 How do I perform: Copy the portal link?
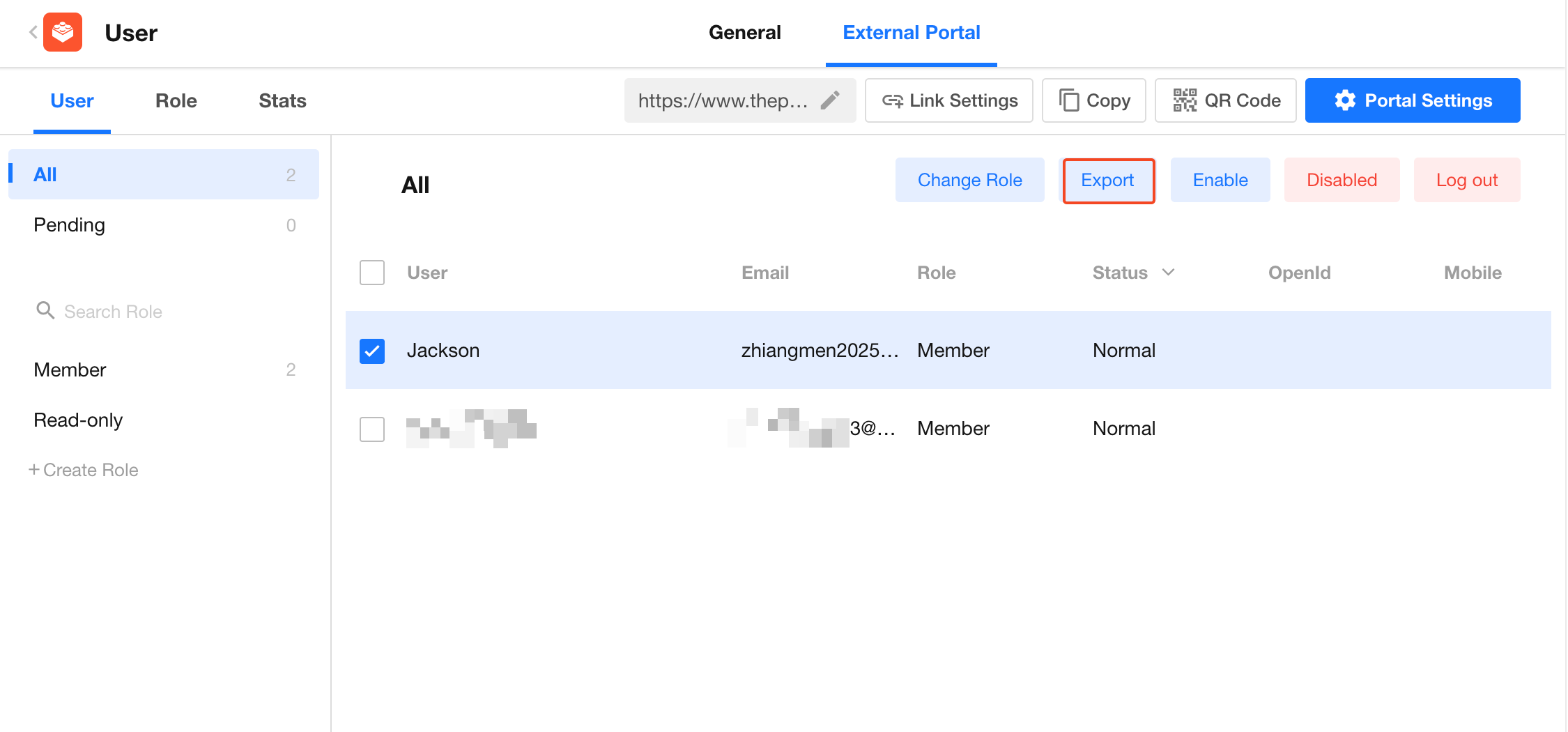click(x=1093, y=100)
